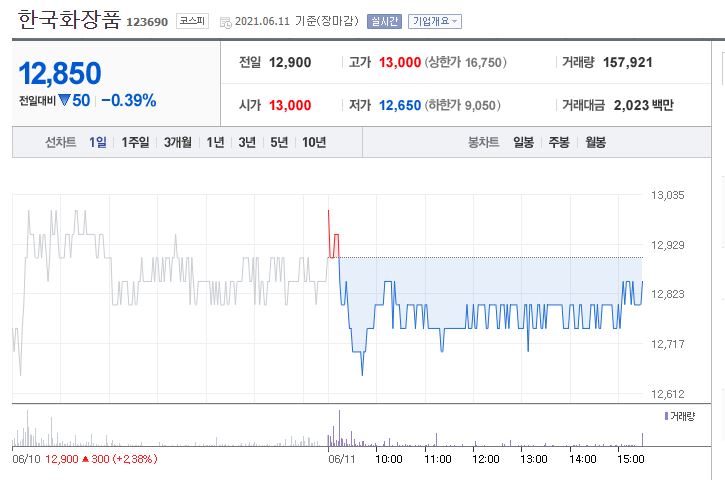Click opening price 13,000 beside 시가
The width and height of the screenshot is (725, 480).
tap(290, 105)
